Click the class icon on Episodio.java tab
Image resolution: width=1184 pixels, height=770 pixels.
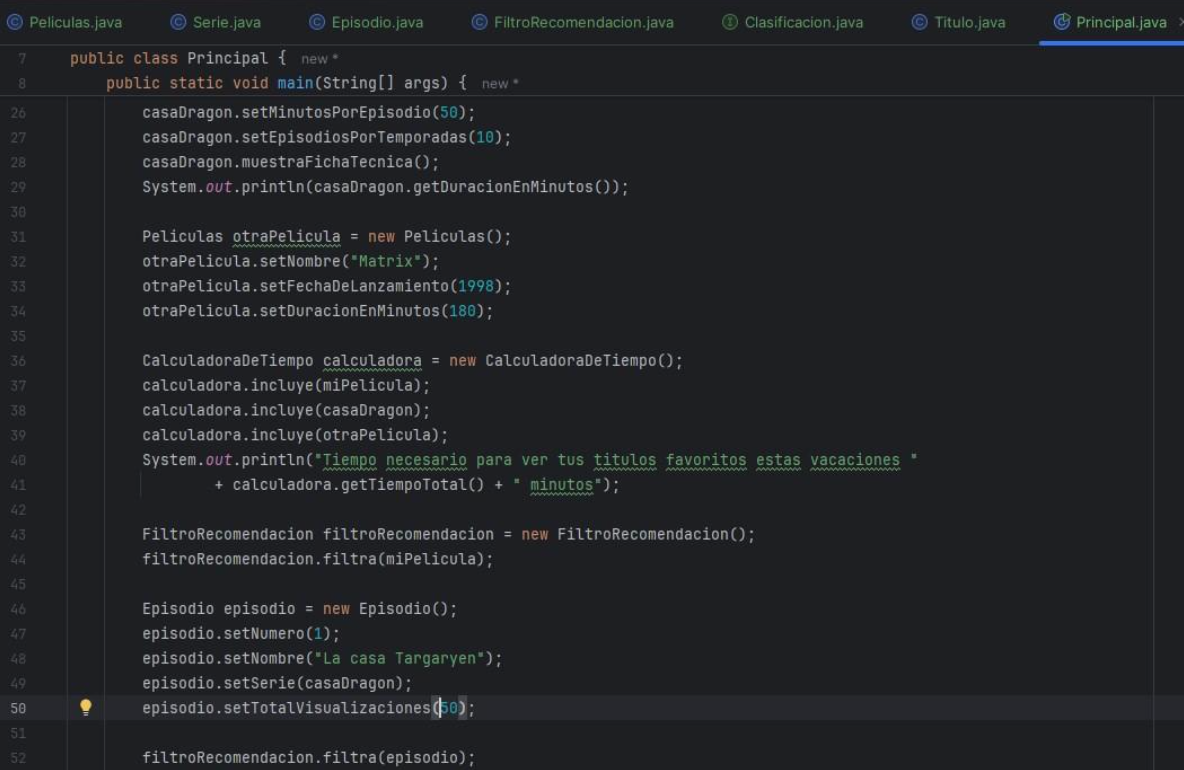point(317,23)
